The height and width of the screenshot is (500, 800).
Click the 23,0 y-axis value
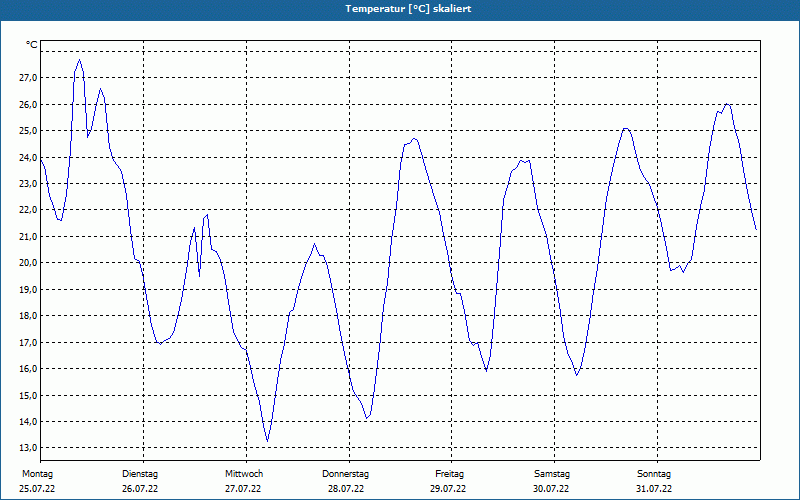coord(28,183)
